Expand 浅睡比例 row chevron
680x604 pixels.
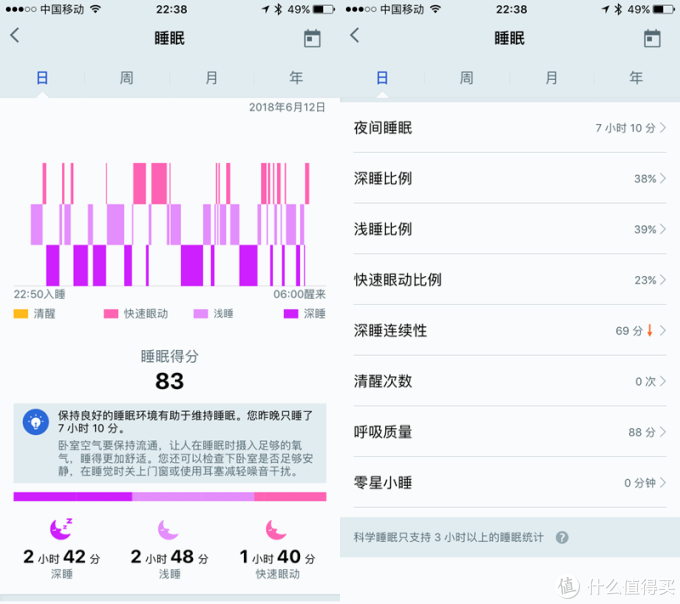[663, 229]
